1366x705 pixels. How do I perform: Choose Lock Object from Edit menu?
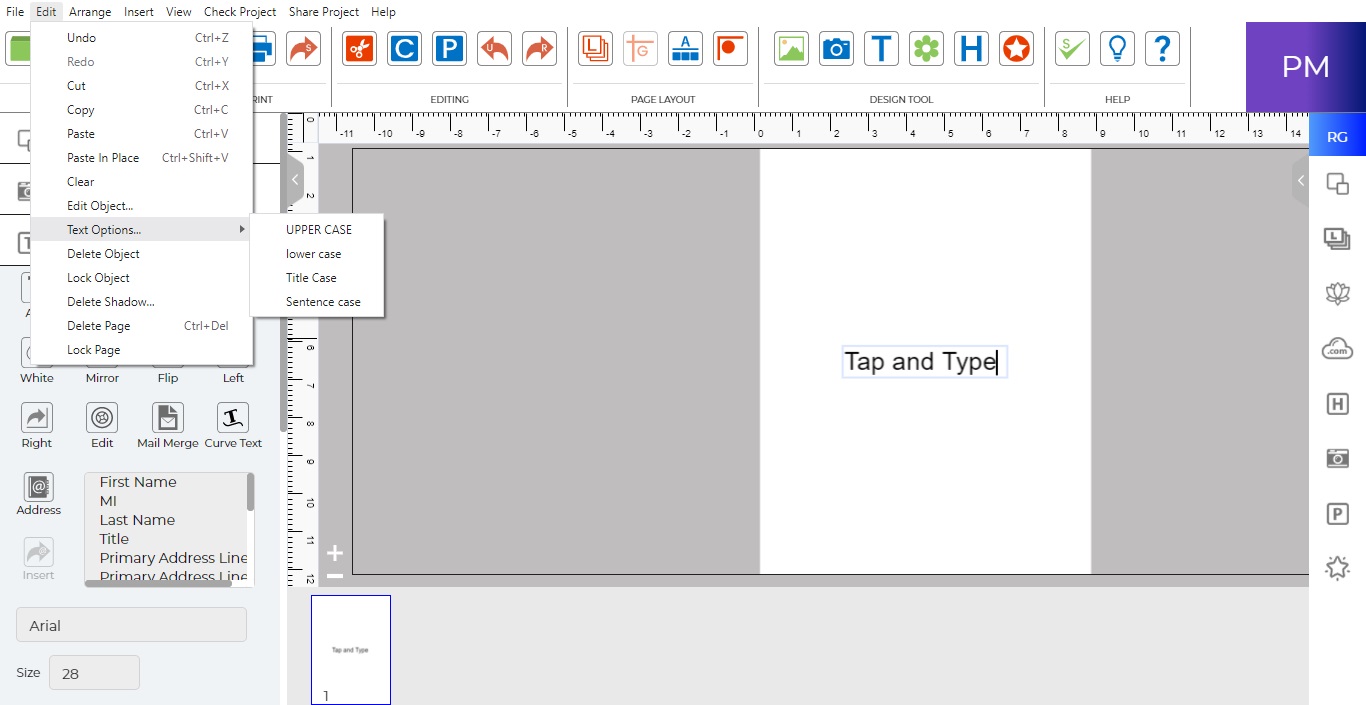tap(142, 278)
